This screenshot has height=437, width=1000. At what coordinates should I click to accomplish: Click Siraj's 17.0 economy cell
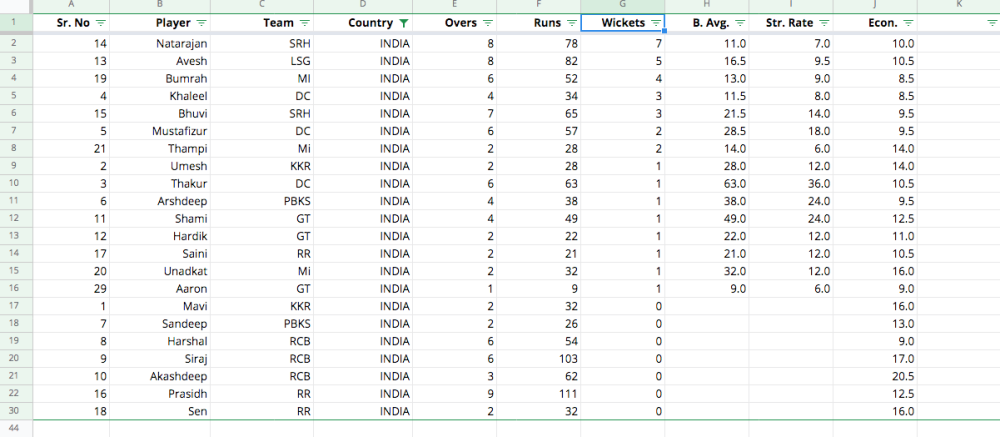point(875,359)
